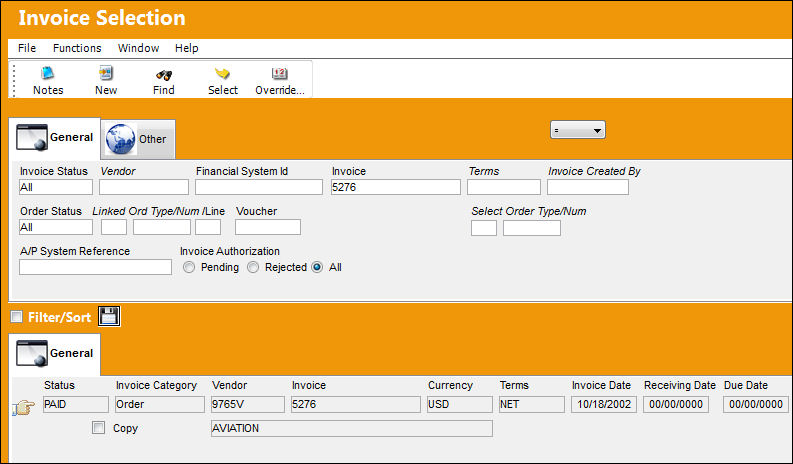The image size is (793, 464).
Task: Click the Due Date value cell
Action: [756, 404]
